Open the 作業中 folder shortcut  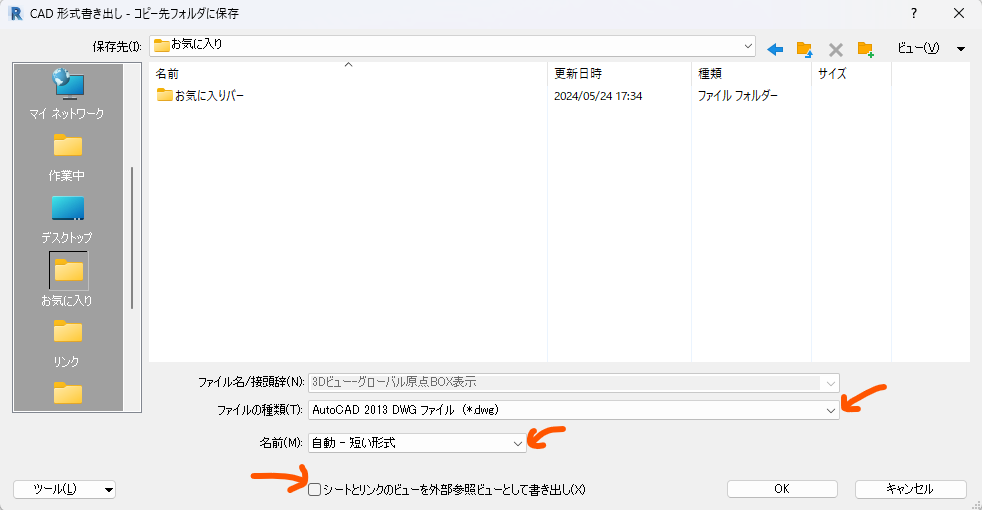(x=67, y=158)
